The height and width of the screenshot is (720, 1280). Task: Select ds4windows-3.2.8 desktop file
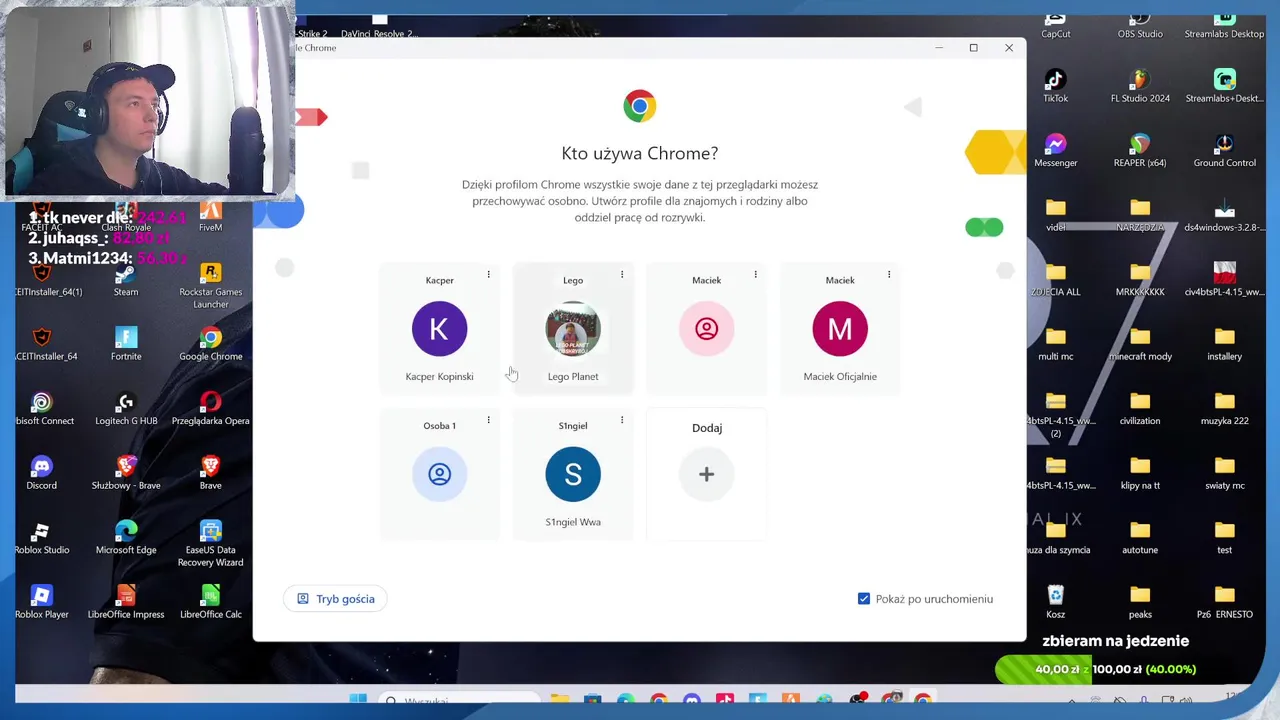click(x=1225, y=215)
